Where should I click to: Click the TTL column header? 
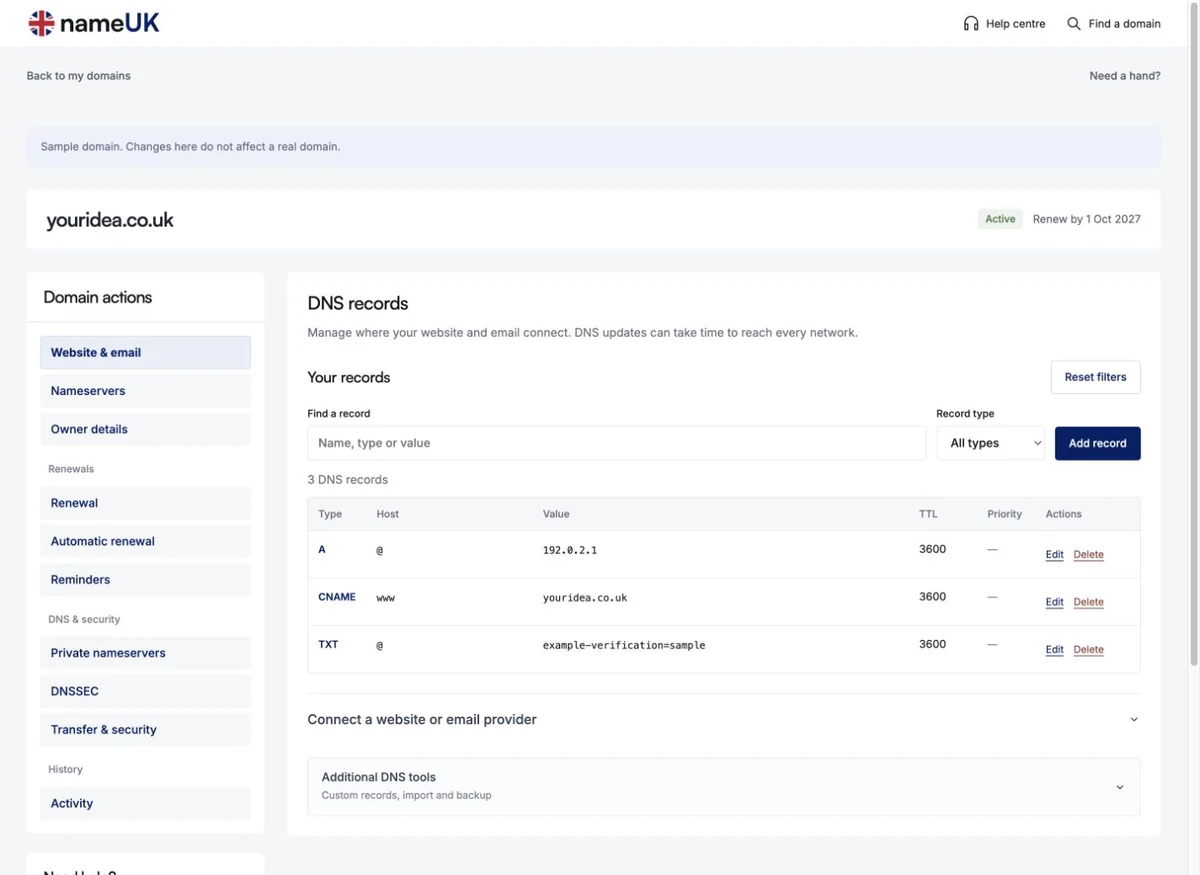[x=928, y=514]
